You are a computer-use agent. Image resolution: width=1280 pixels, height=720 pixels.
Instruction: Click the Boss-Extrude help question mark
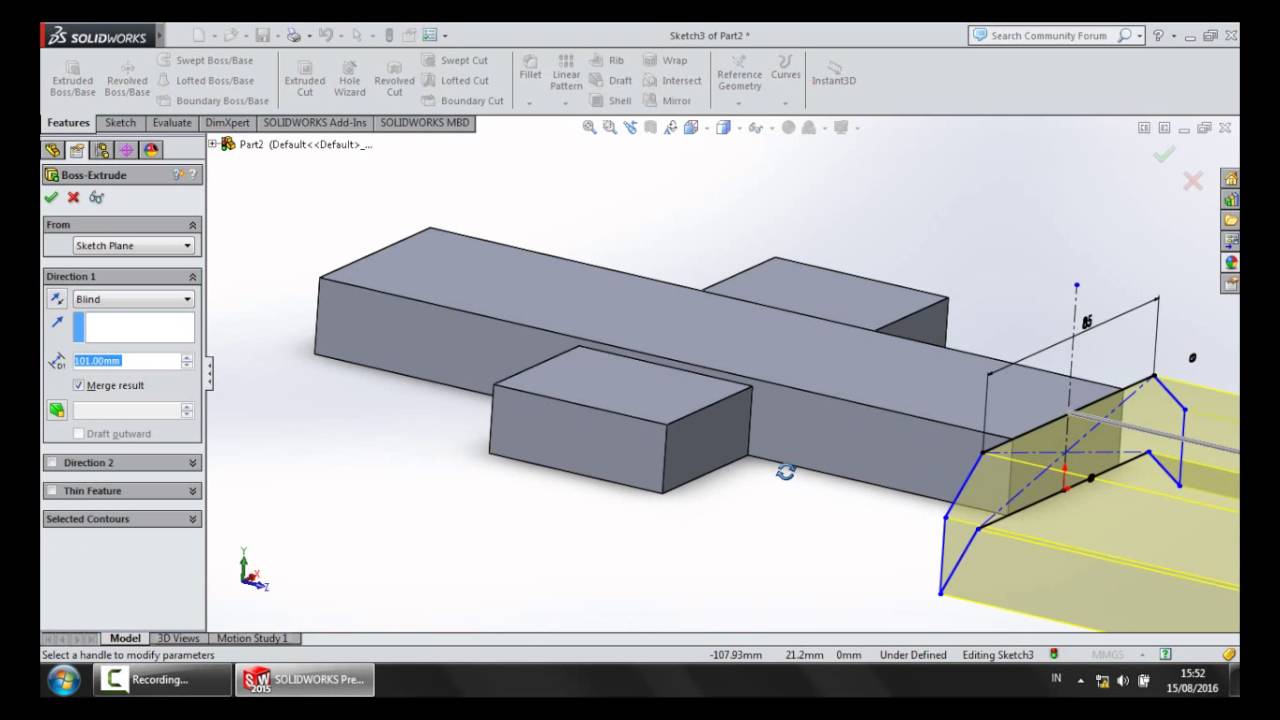pyautogui.click(x=192, y=174)
